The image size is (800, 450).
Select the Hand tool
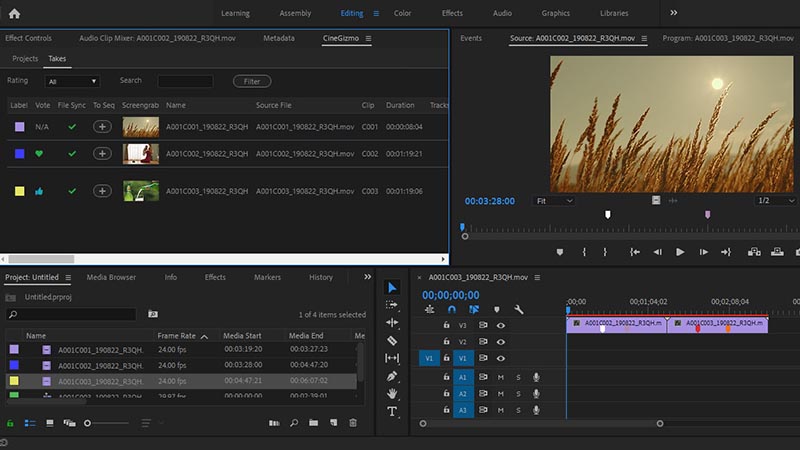click(x=392, y=393)
